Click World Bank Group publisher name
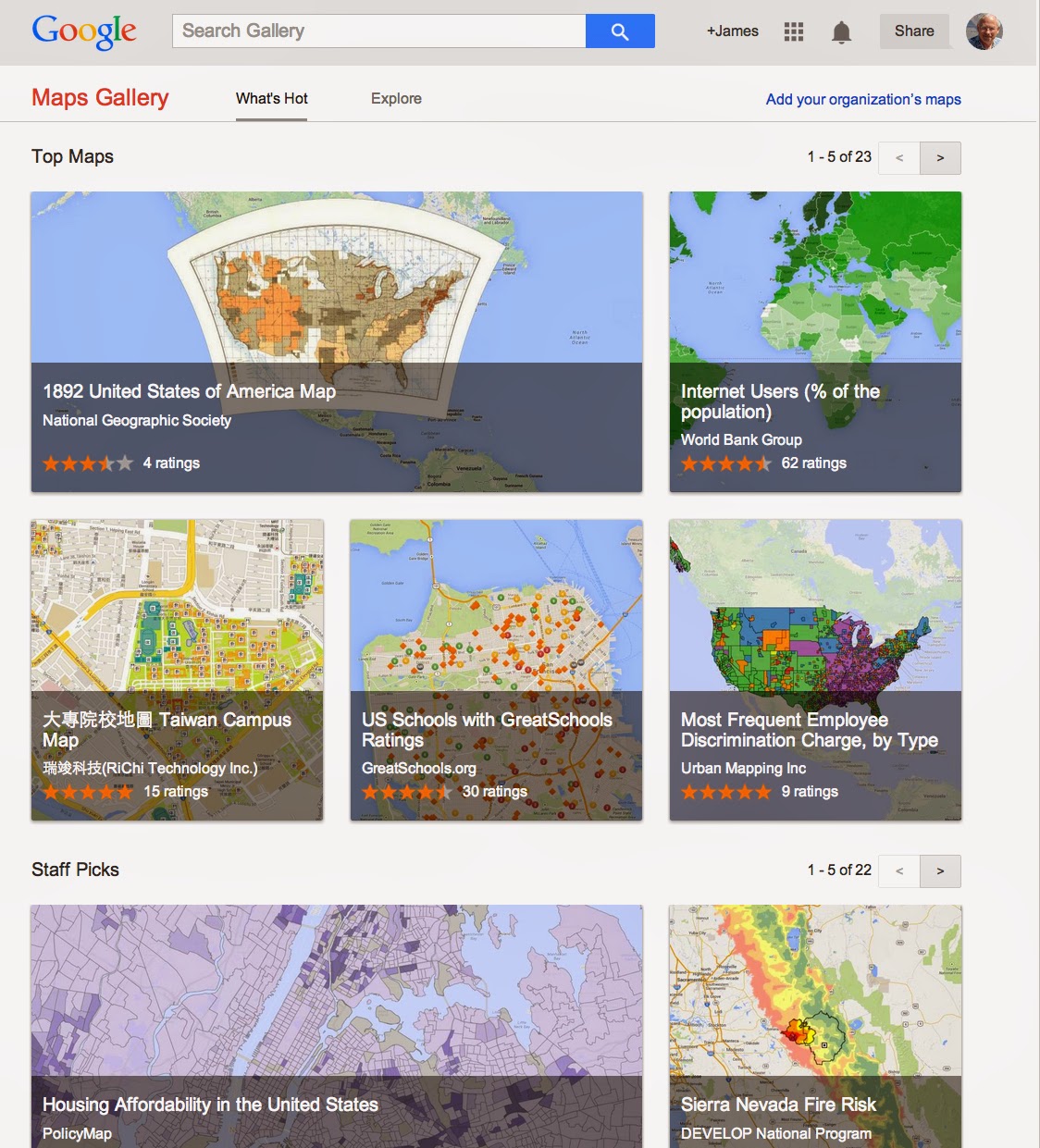The height and width of the screenshot is (1148, 1040). point(741,439)
